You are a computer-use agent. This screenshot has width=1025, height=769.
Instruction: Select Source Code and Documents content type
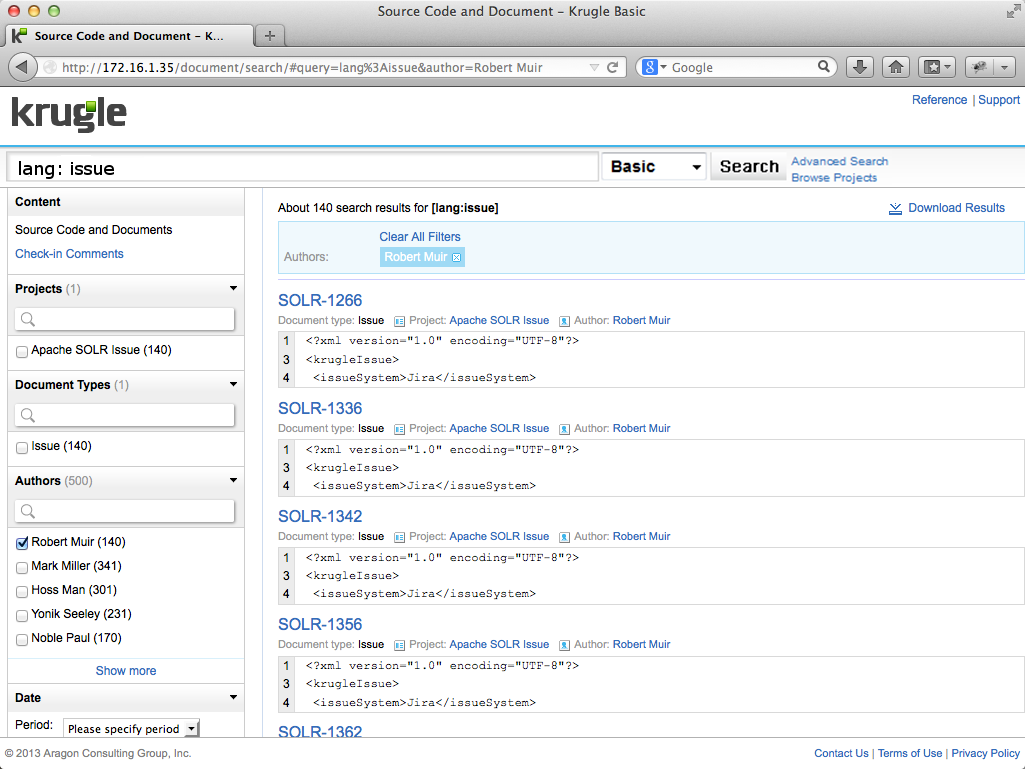[x=93, y=230]
